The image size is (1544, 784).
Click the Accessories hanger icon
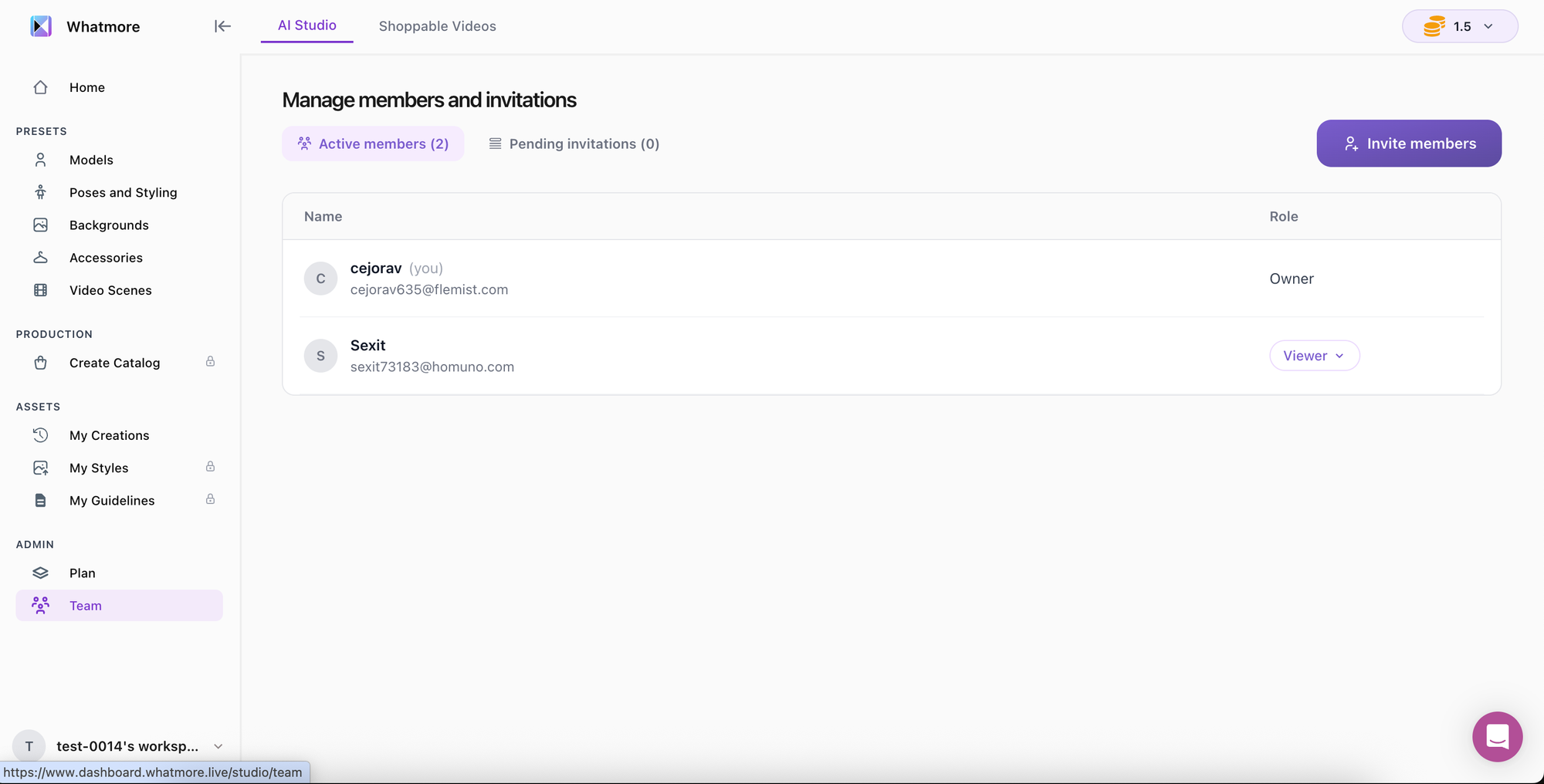41,257
